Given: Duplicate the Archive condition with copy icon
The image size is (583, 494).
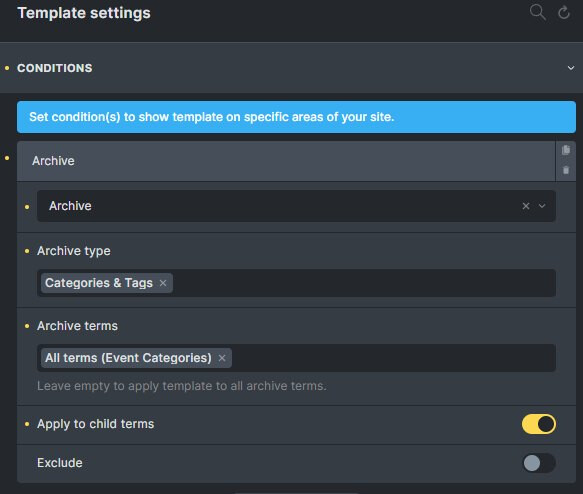Looking at the screenshot, I should tap(566, 150).
